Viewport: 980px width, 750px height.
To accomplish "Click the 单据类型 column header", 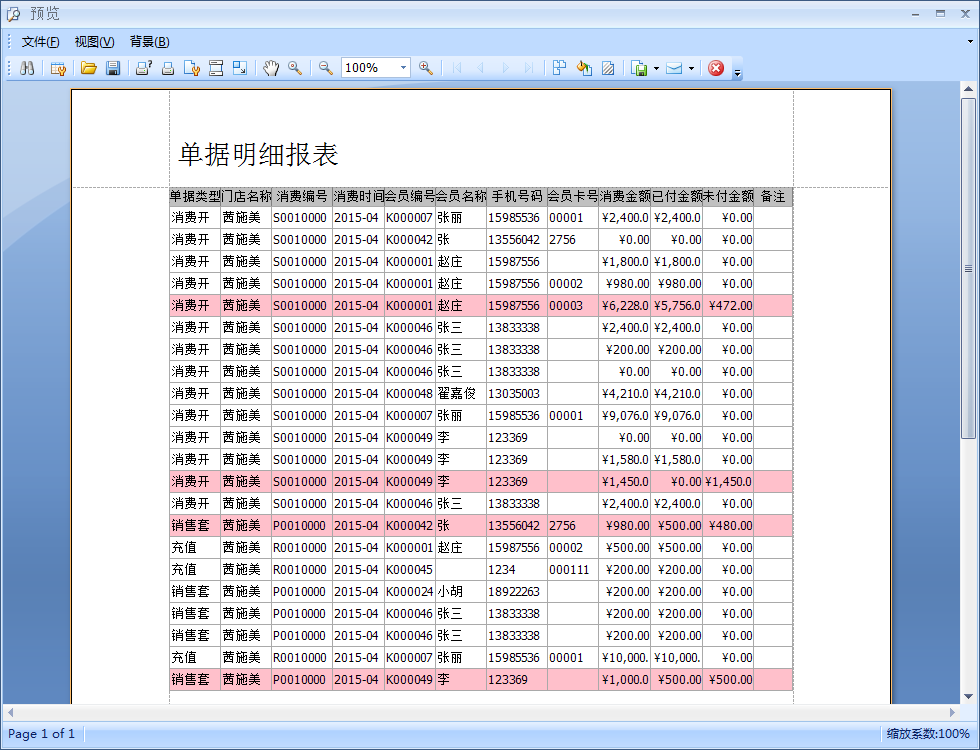I will tap(195, 196).
